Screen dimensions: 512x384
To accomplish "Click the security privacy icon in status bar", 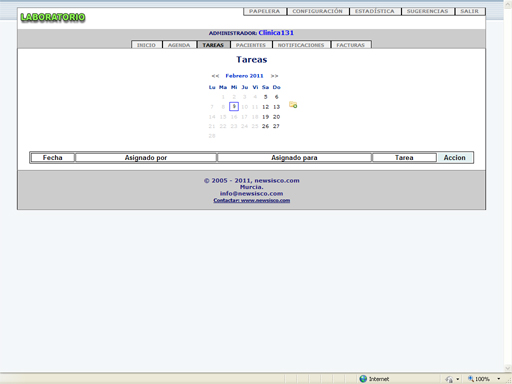I will [x=449, y=379].
